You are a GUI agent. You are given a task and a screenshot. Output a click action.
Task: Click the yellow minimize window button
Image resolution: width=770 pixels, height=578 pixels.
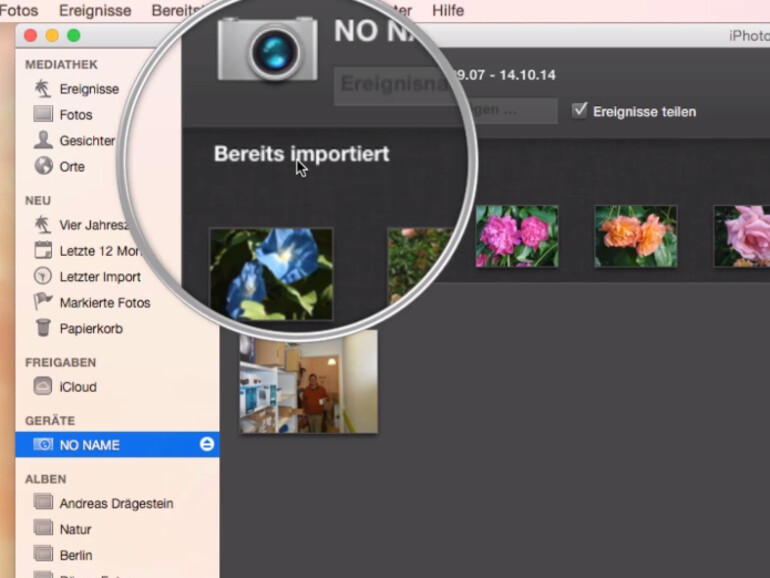pyautogui.click(x=52, y=35)
